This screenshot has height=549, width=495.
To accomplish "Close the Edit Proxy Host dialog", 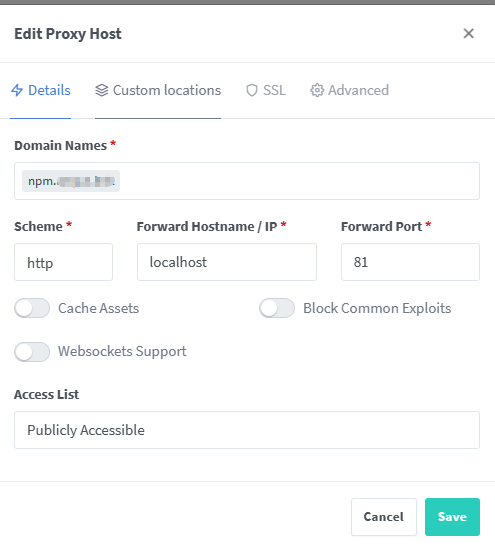I will (x=468, y=34).
